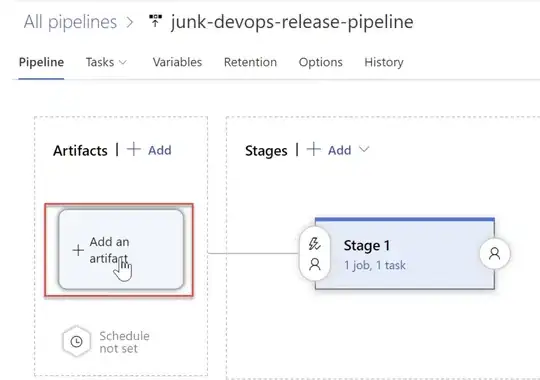
Task: Click the Add an artifact card
Action: click(121, 249)
